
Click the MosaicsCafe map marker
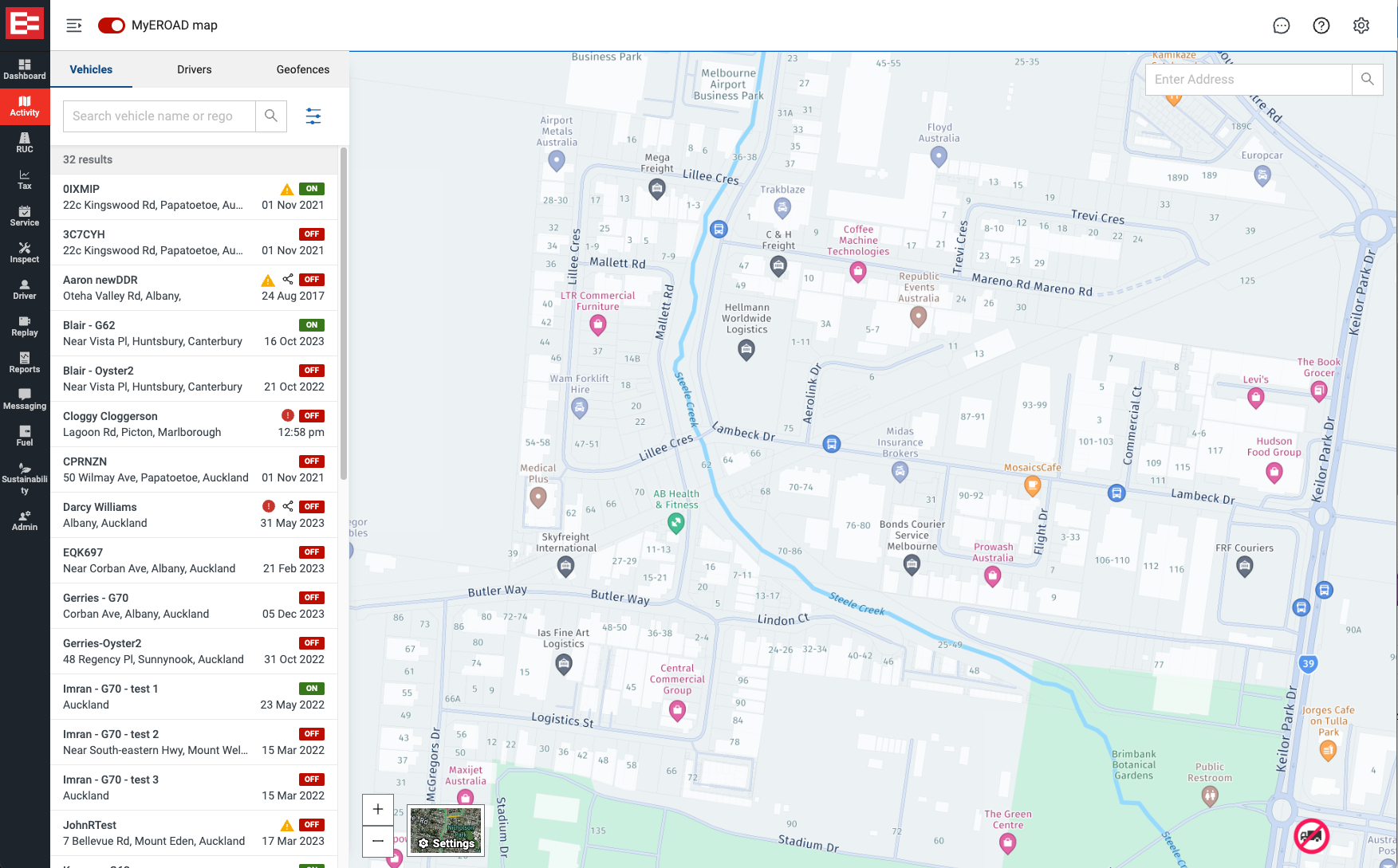(x=1032, y=485)
